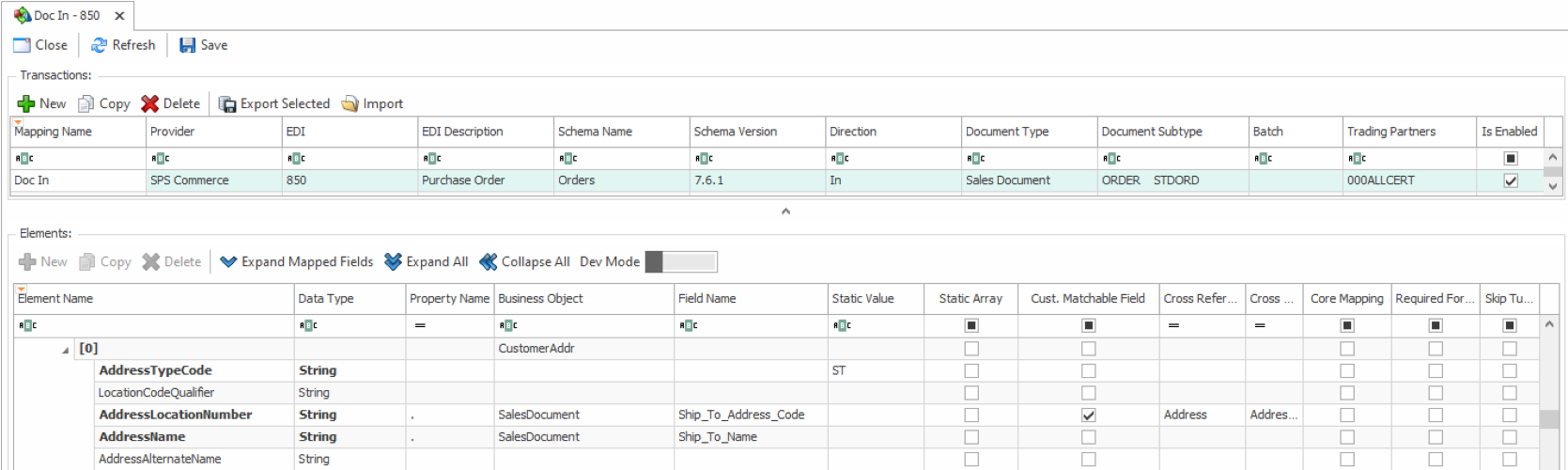
Task: Click the Close window icon in toolbar
Action: pos(22,45)
